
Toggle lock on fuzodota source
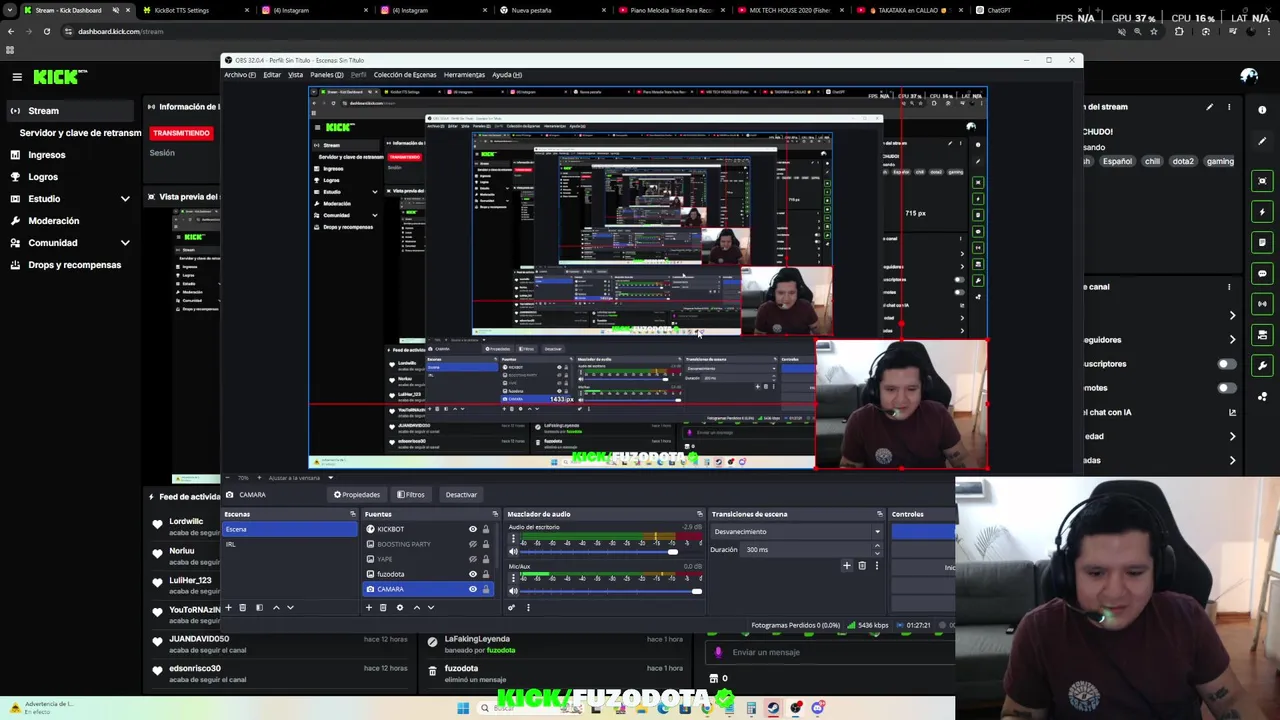click(x=486, y=574)
